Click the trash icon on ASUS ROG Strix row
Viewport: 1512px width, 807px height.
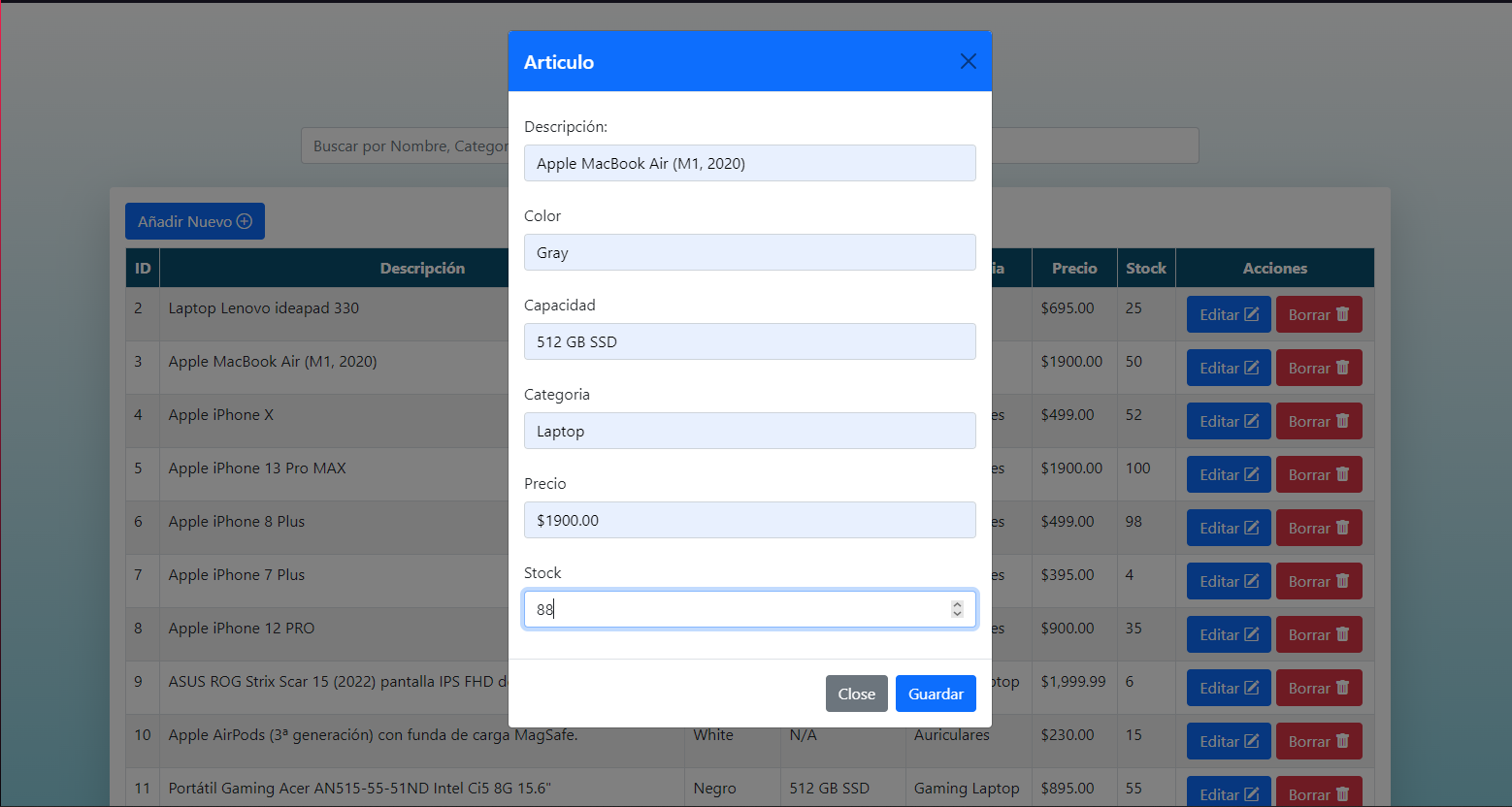[x=1340, y=687]
